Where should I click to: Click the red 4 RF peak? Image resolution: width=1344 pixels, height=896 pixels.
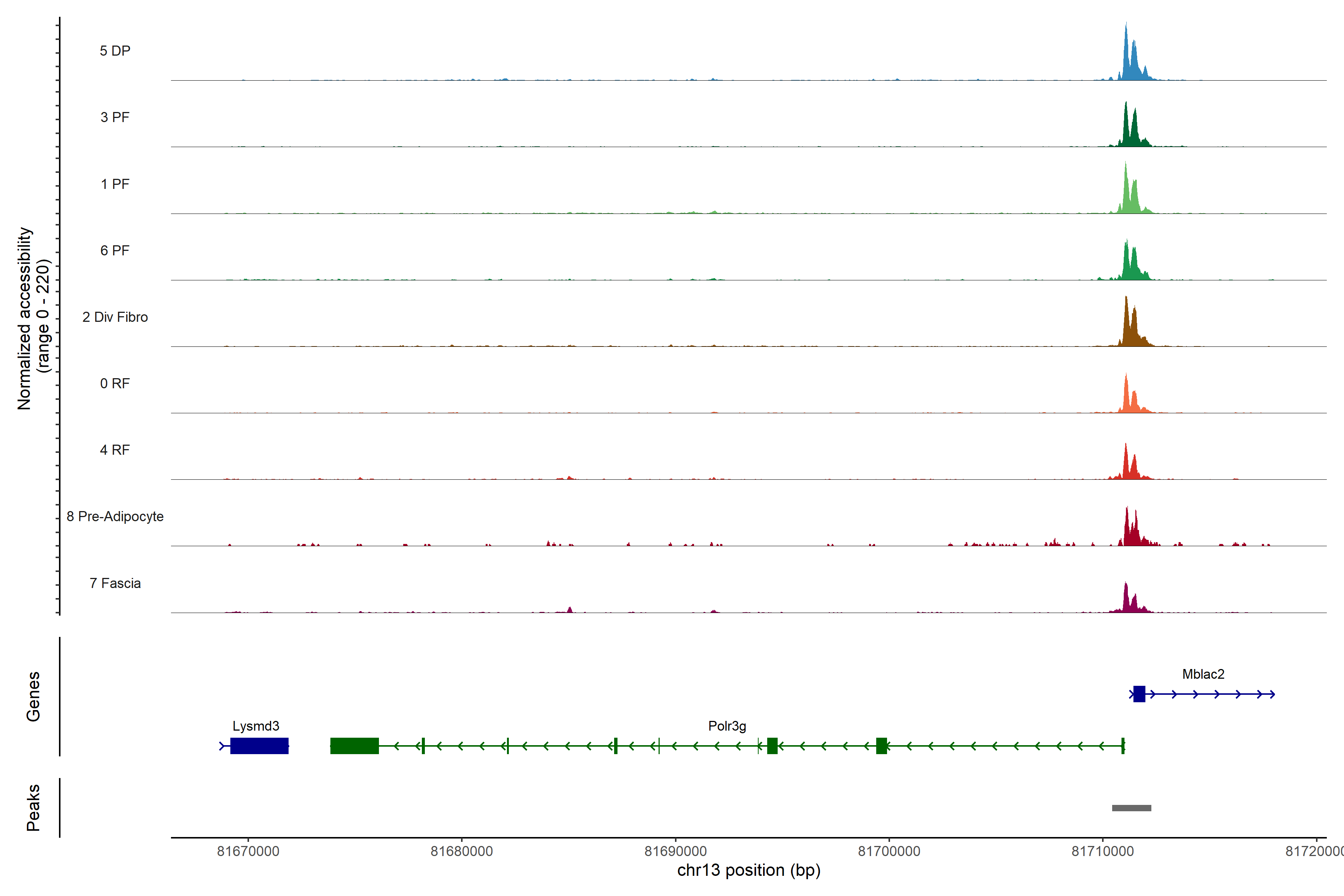1127,466
